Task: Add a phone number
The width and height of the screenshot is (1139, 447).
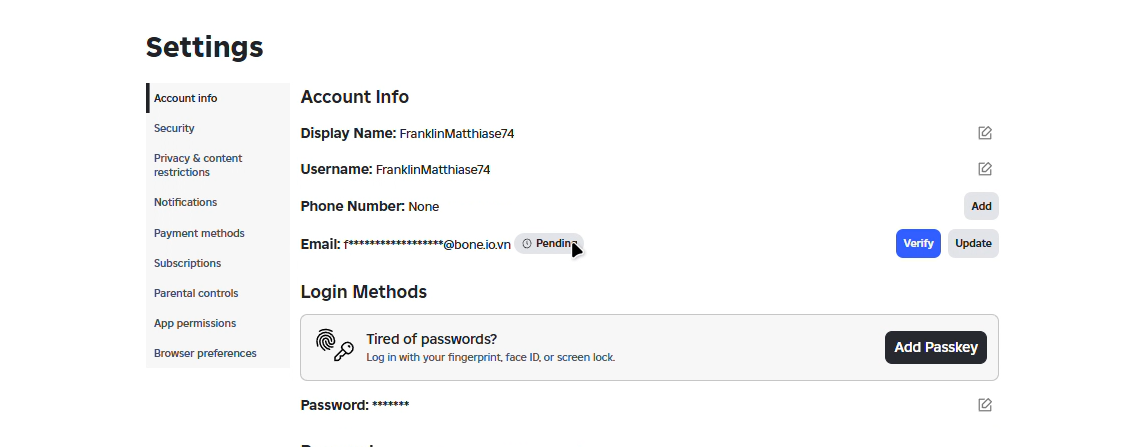Action: pos(981,206)
